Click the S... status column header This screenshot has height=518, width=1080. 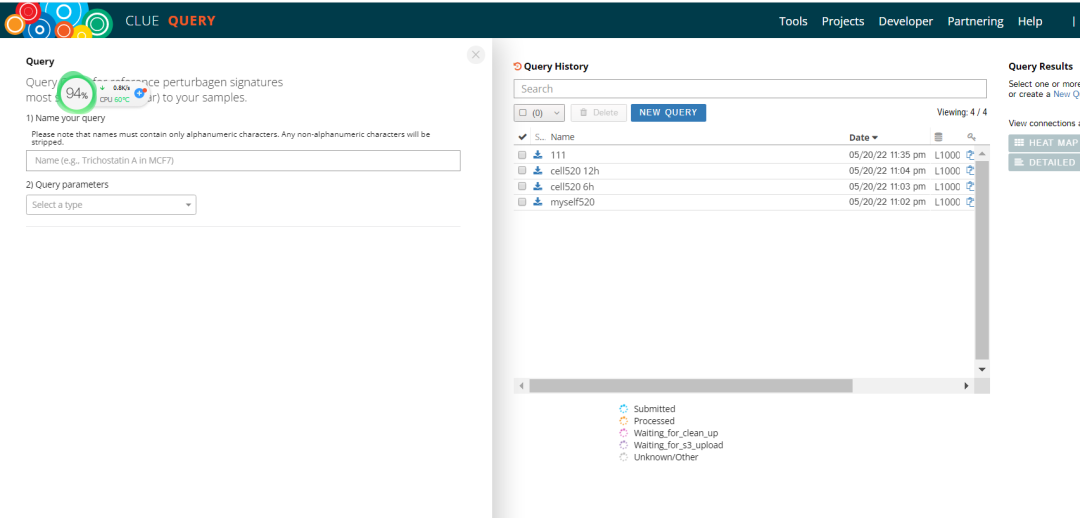539,137
